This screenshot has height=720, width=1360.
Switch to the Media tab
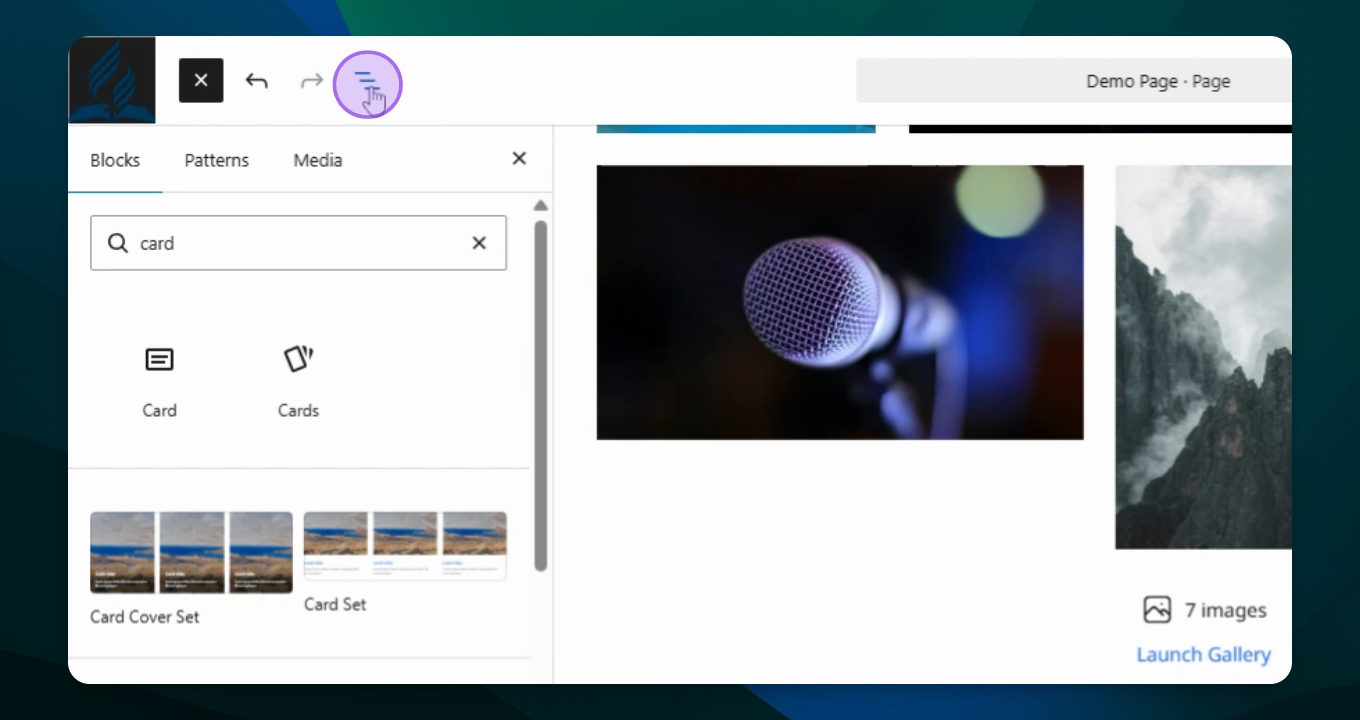click(318, 160)
